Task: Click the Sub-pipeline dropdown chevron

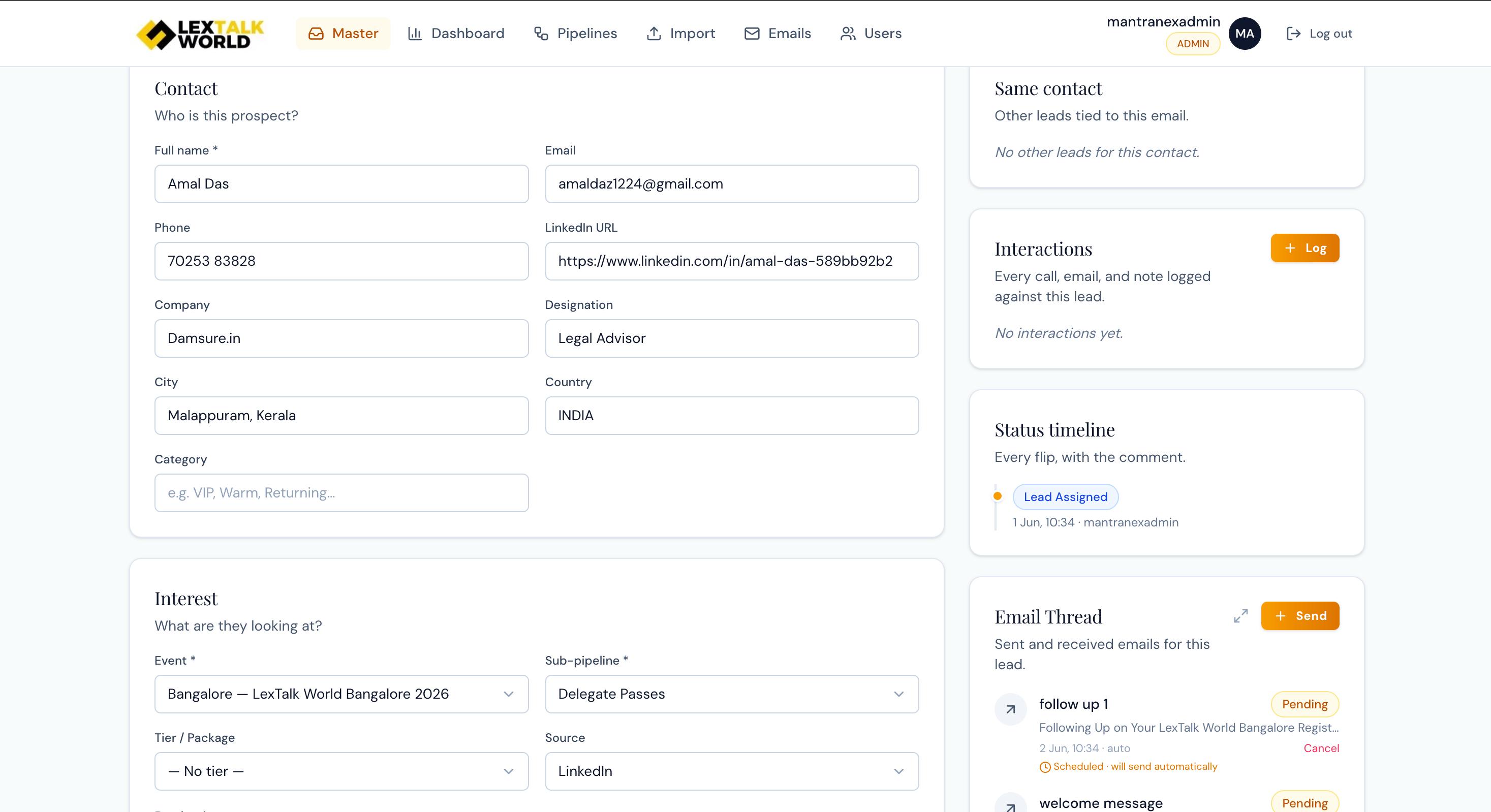Action: 899,694
